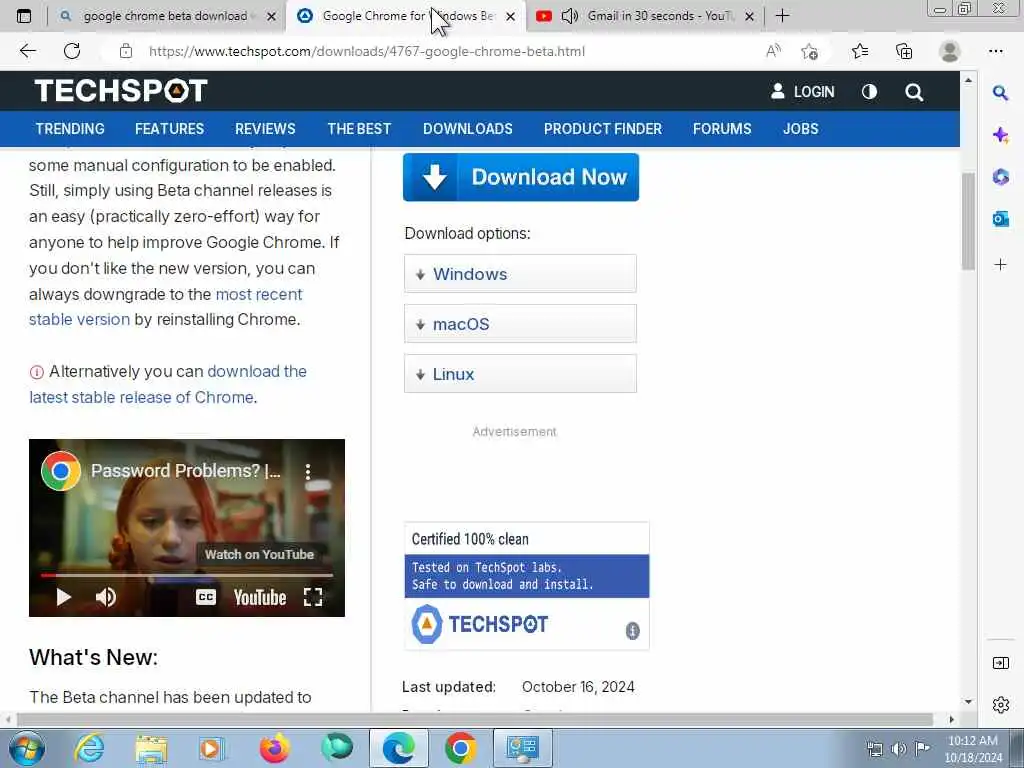Open Product Finder in TechSpot nav
This screenshot has width=1024, height=768.
coord(603,129)
